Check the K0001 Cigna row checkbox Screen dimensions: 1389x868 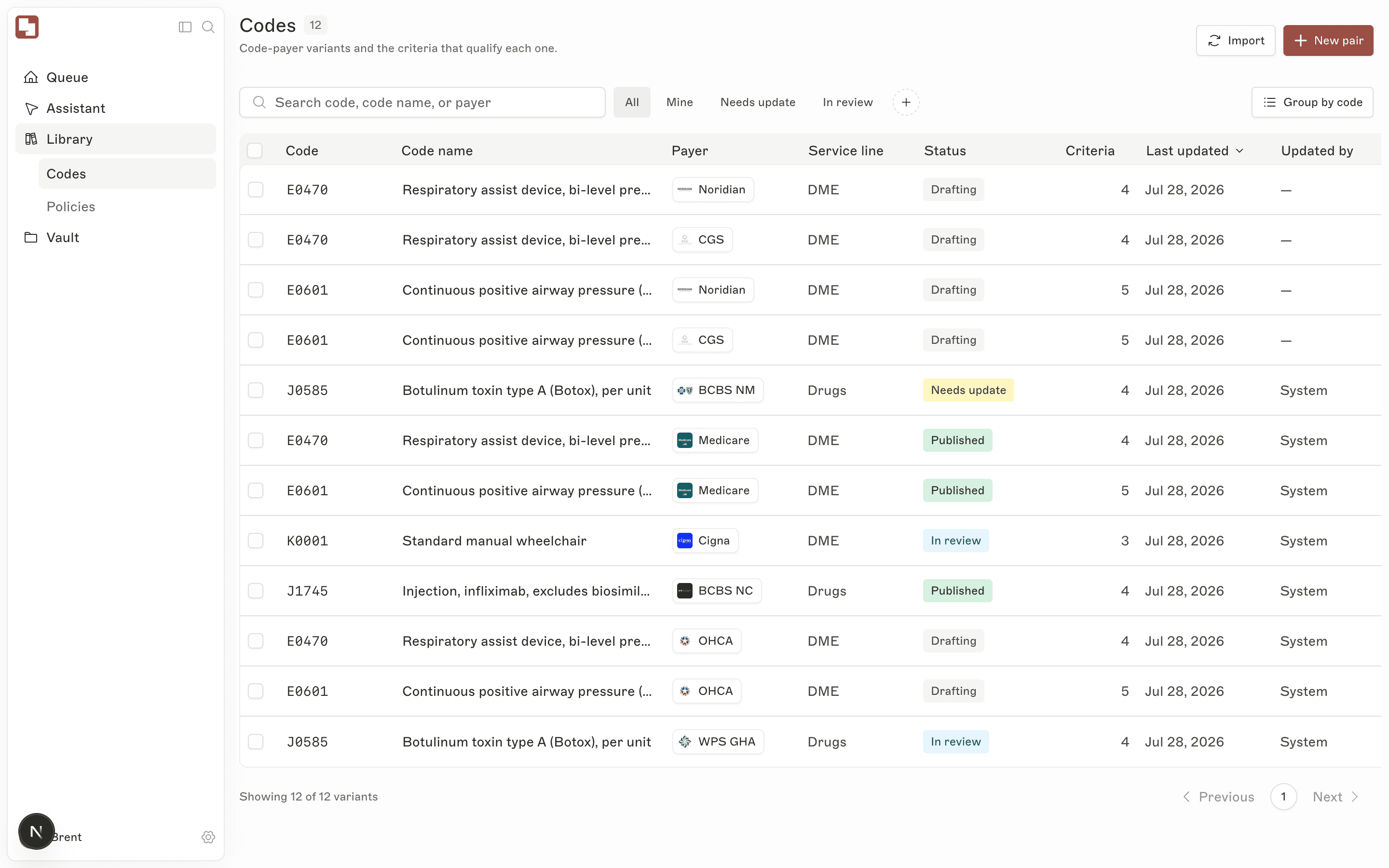click(x=256, y=540)
